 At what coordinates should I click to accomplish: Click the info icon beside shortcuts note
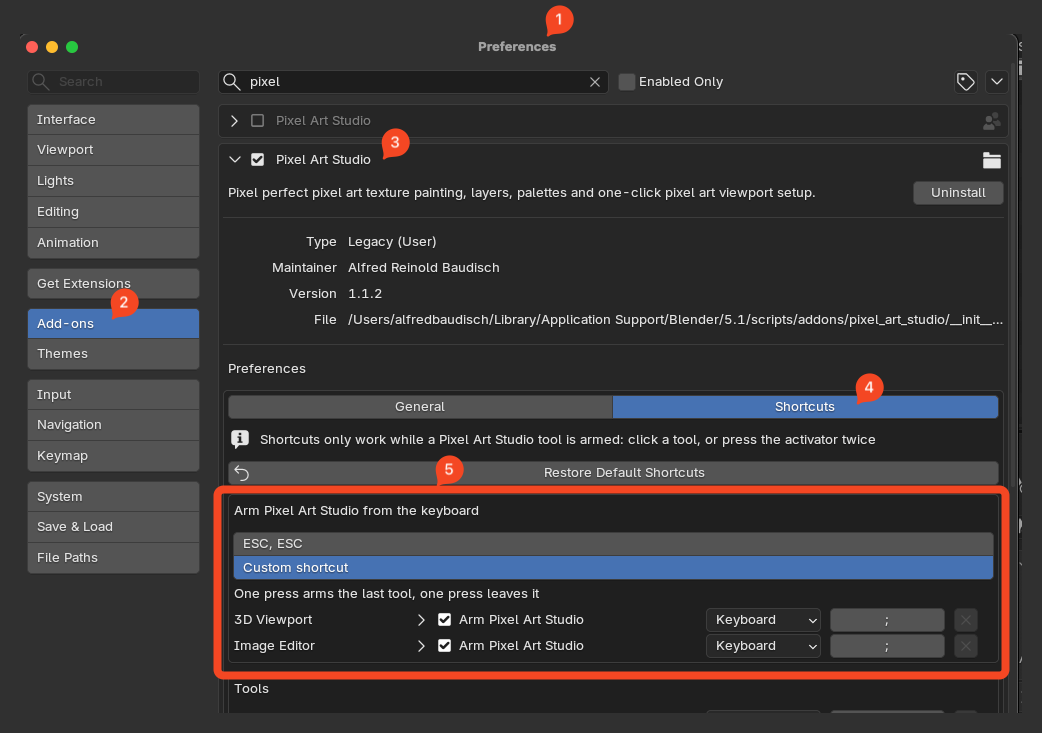[240, 439]
